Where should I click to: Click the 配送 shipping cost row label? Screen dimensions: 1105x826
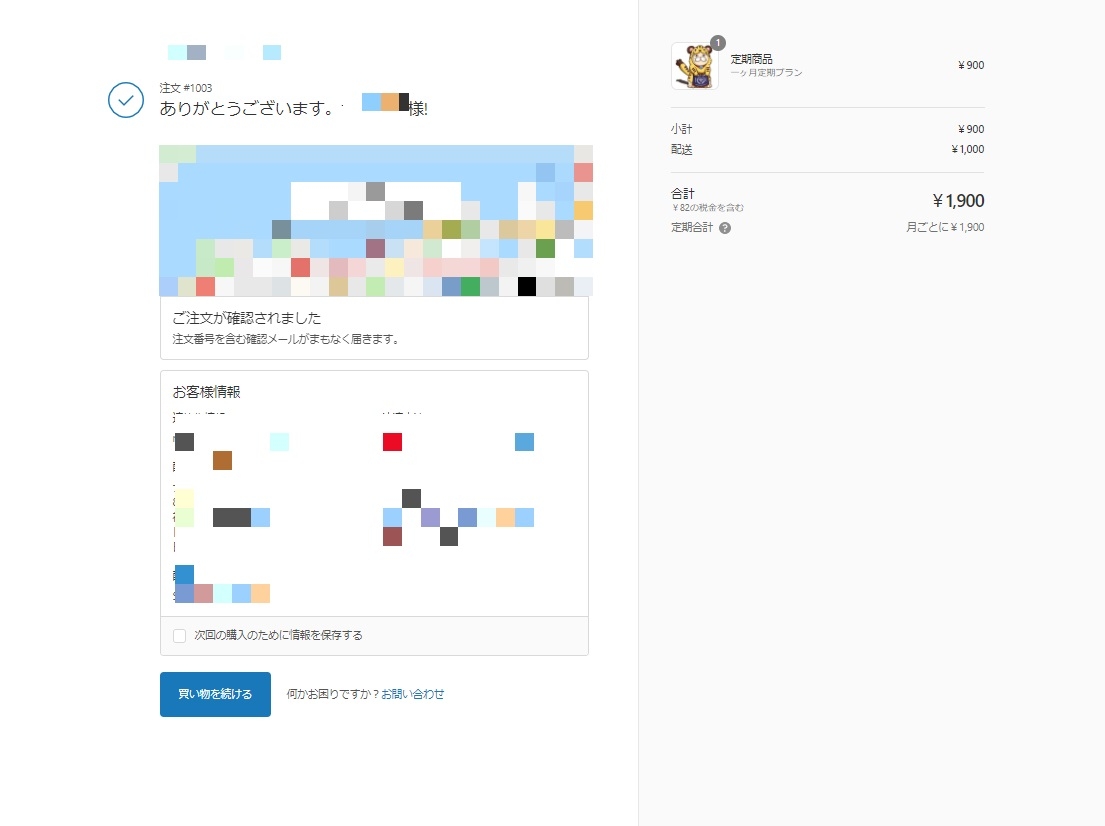682,150
